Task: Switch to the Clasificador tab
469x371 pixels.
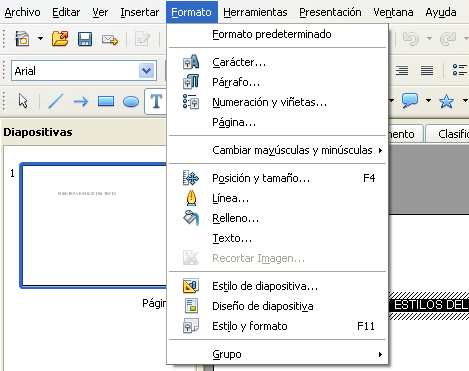Action: 448,134
